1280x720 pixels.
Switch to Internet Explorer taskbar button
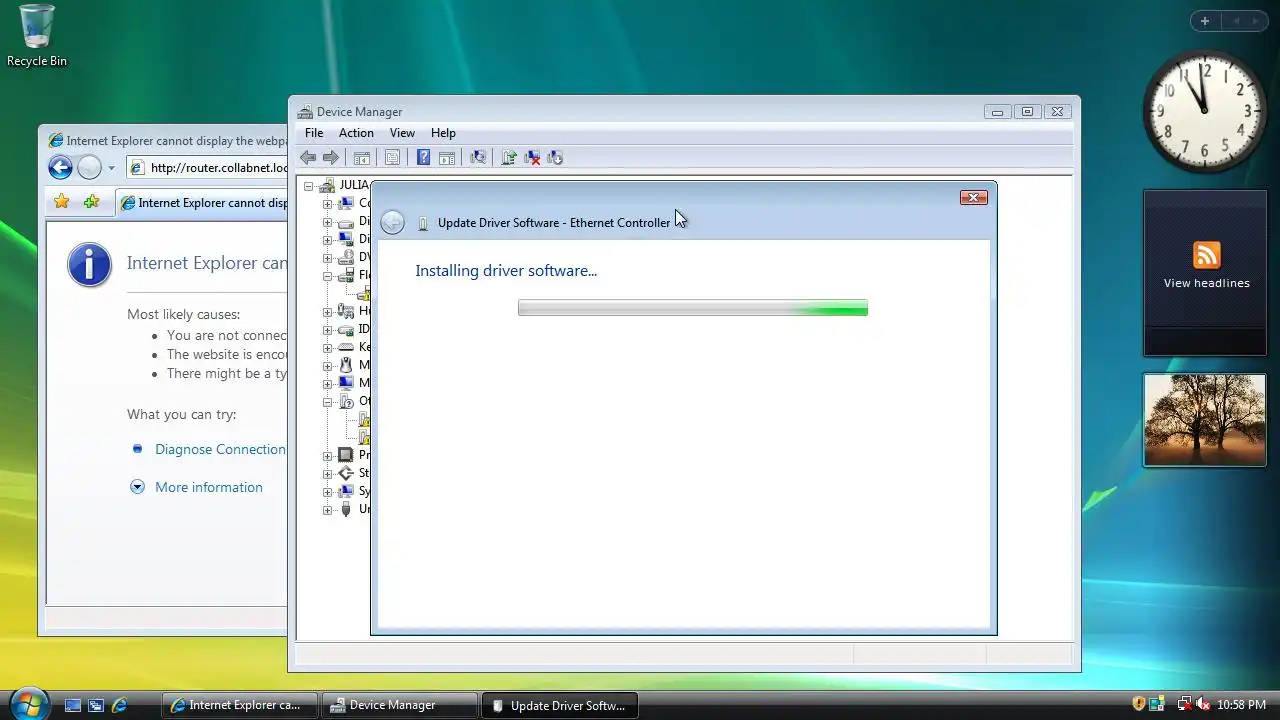click(x=239, y=705)
